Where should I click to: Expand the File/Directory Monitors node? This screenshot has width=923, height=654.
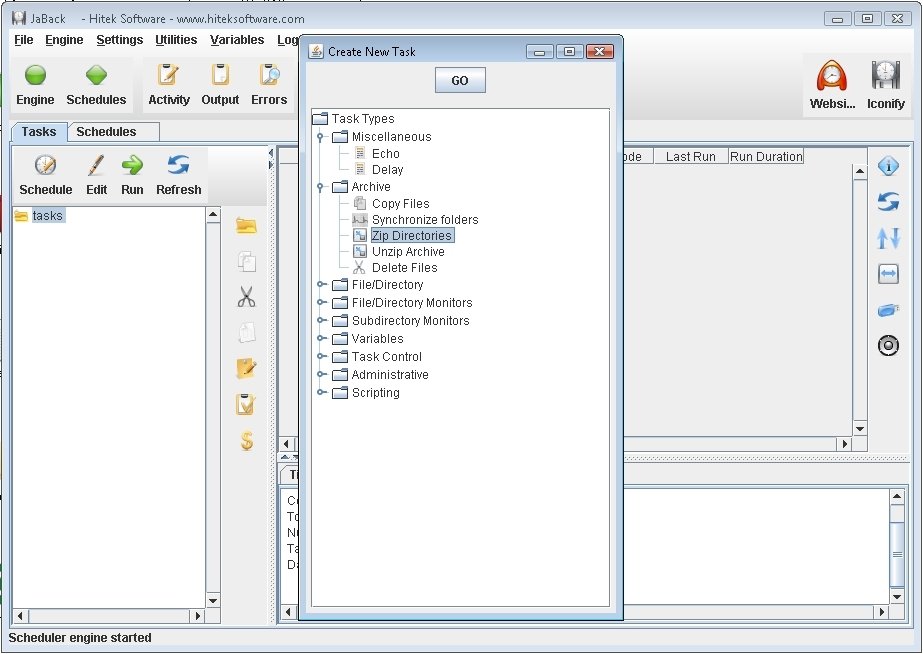click(x=321, y=303)
